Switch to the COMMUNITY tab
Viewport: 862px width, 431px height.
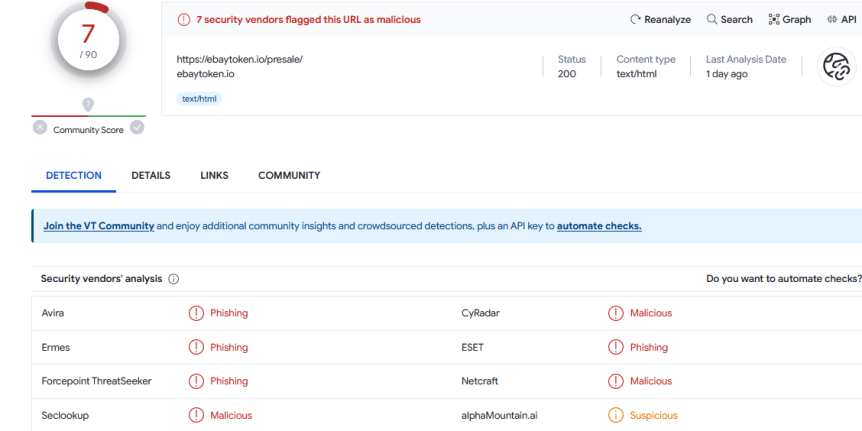click(x=289, y=176)
